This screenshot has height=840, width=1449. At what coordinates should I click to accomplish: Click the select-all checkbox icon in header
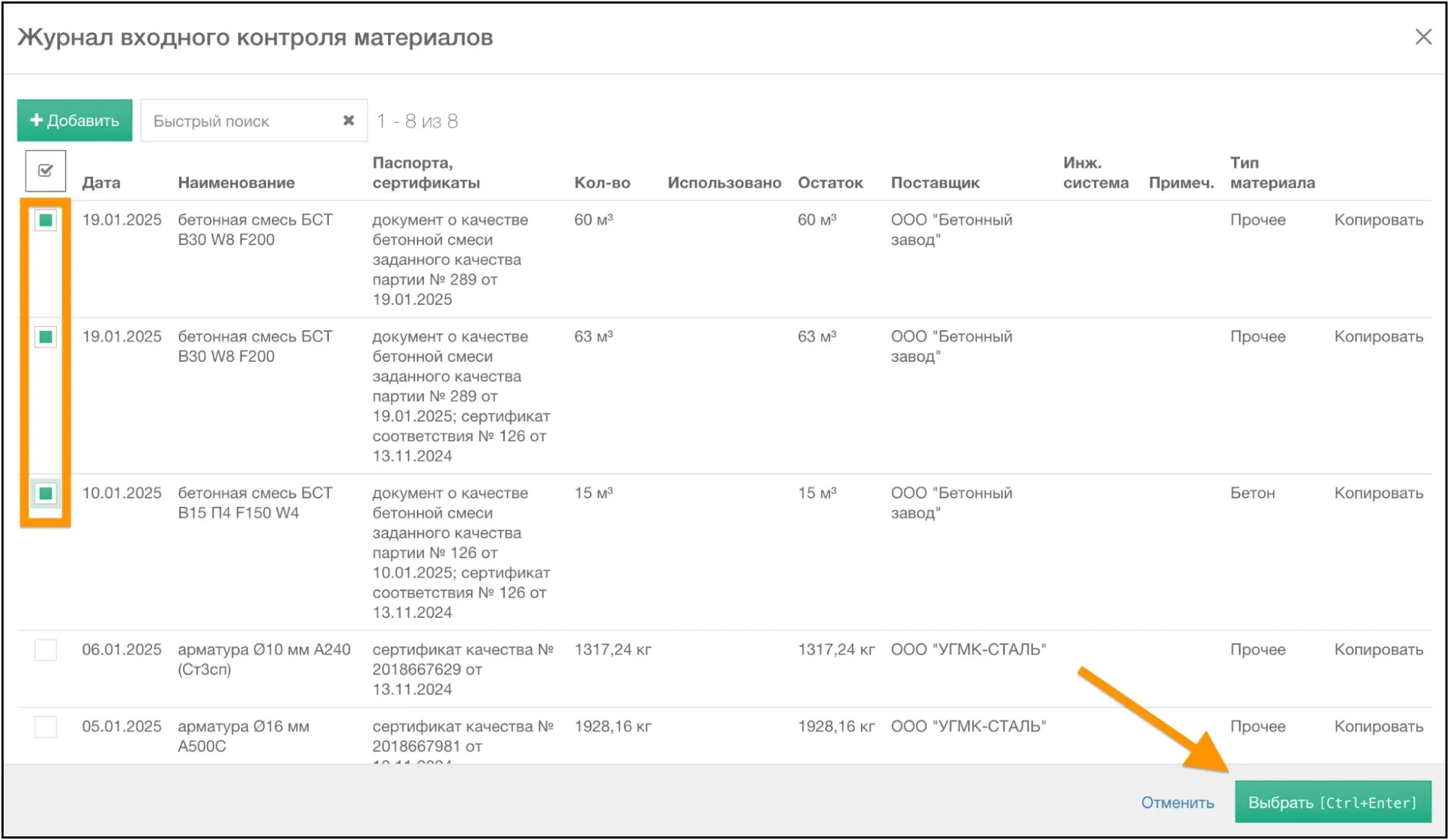click(x=45, y=171)
